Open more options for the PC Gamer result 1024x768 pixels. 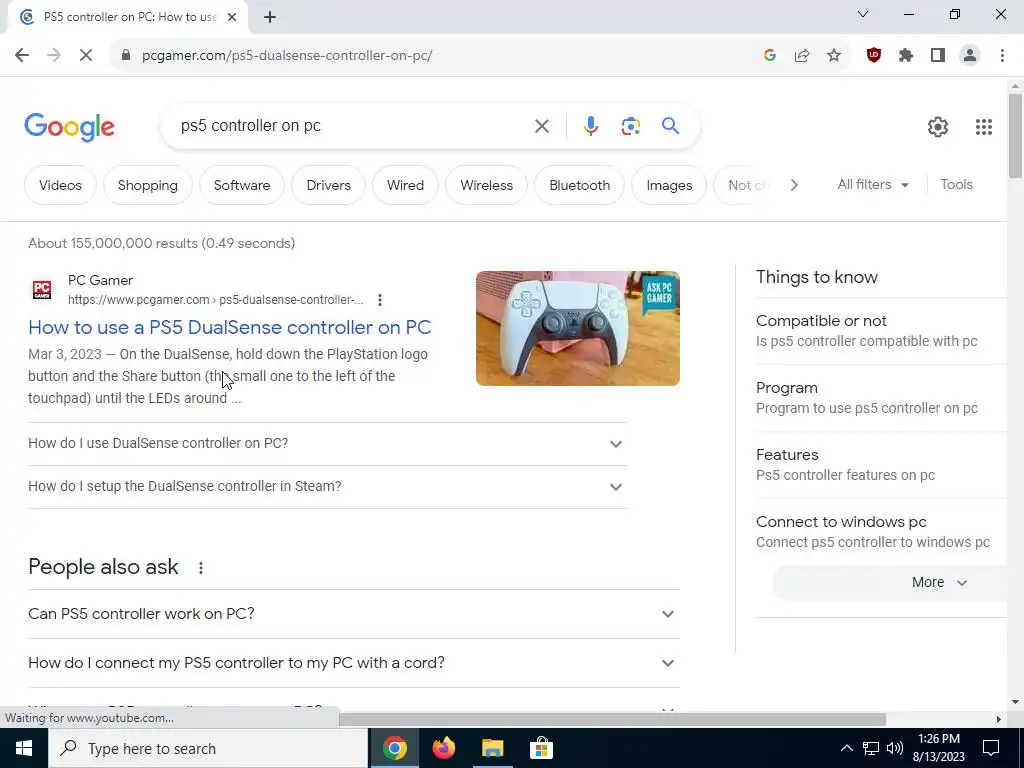379,300
